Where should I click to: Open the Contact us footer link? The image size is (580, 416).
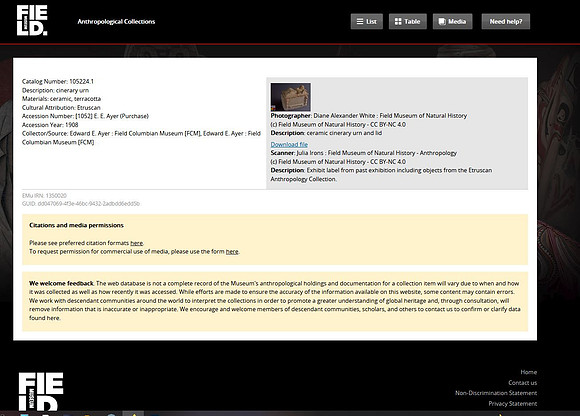click(522, 383)
